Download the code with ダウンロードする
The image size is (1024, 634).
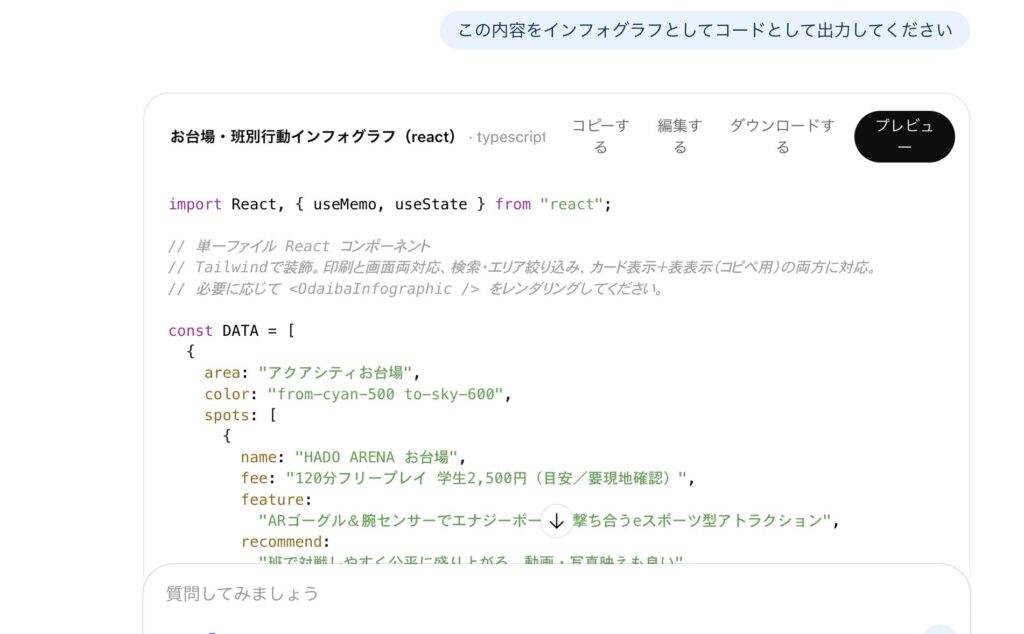pos(782,136)
